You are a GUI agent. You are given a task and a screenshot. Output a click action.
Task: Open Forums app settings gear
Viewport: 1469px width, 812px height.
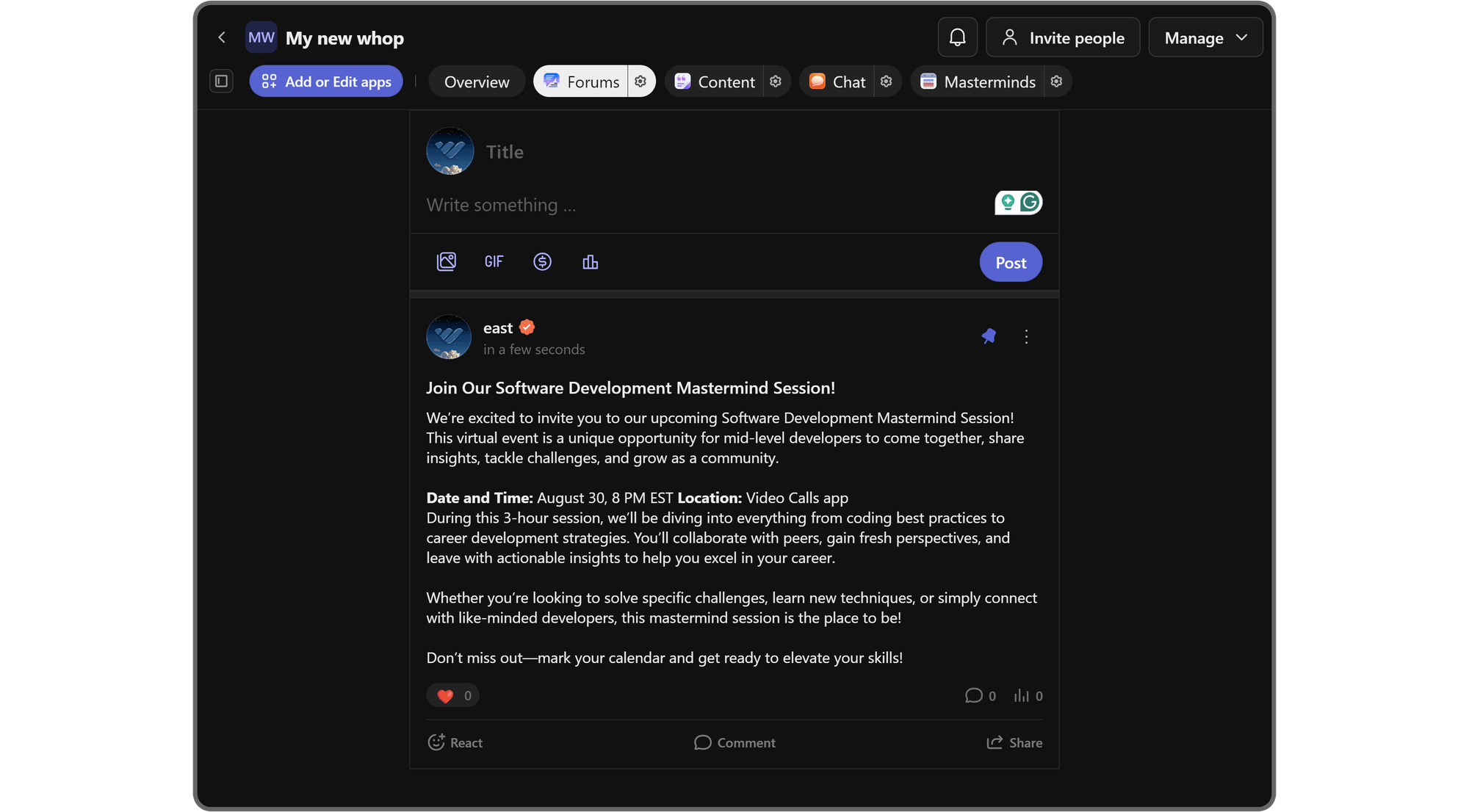click(x=640, y=81)
